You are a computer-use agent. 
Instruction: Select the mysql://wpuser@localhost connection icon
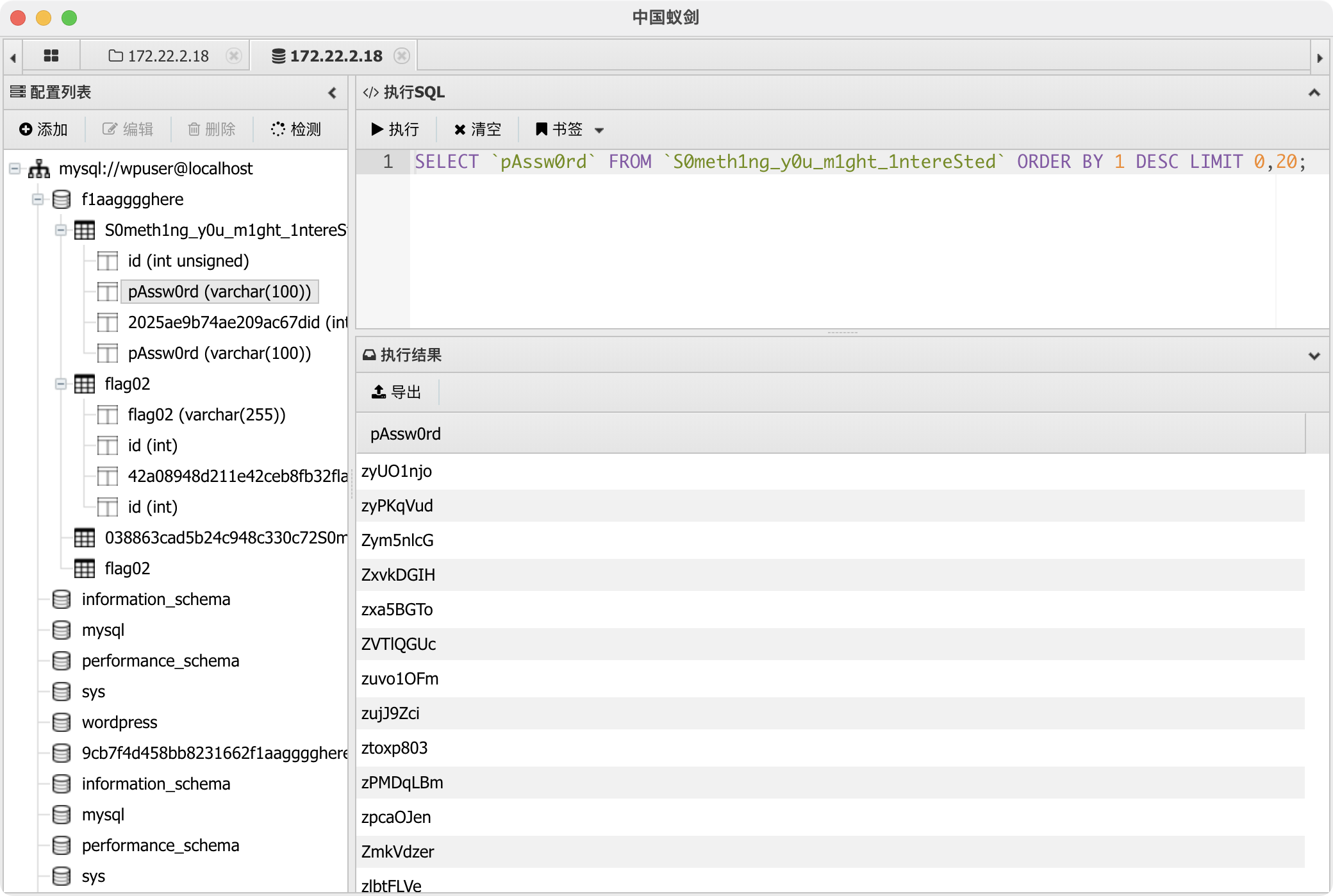pos(39,169)
